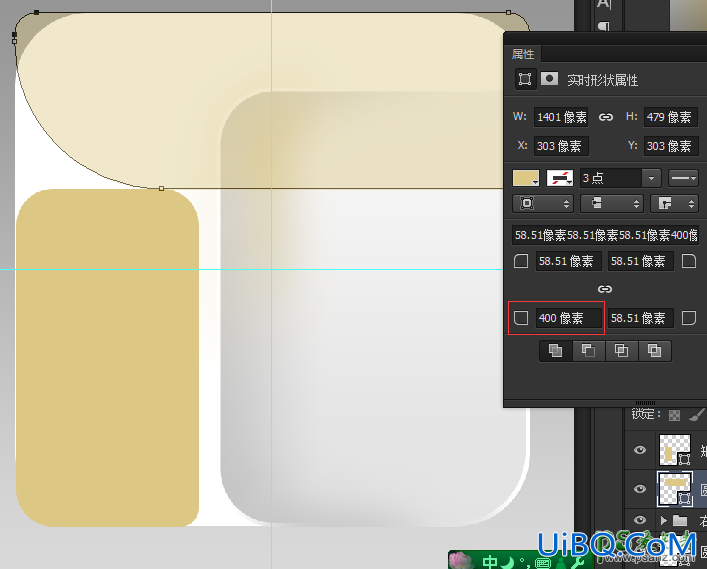Click the Properties panel bottom resize grip
Viewport: 707px width, 569px height.
coord(645,403)
